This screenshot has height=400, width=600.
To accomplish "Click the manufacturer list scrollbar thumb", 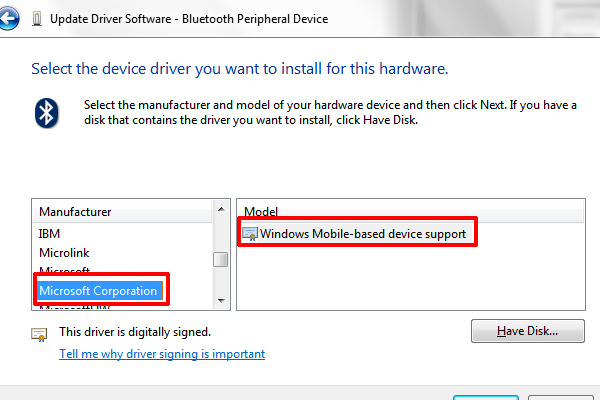I will (x=221, y=260).
